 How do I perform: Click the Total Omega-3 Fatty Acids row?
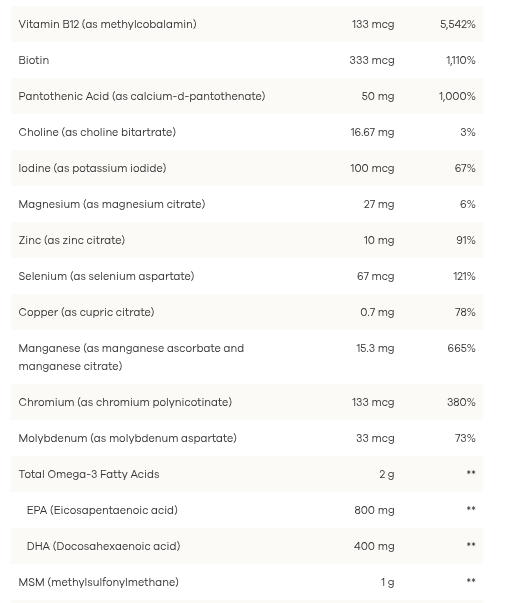coord(247,474)
